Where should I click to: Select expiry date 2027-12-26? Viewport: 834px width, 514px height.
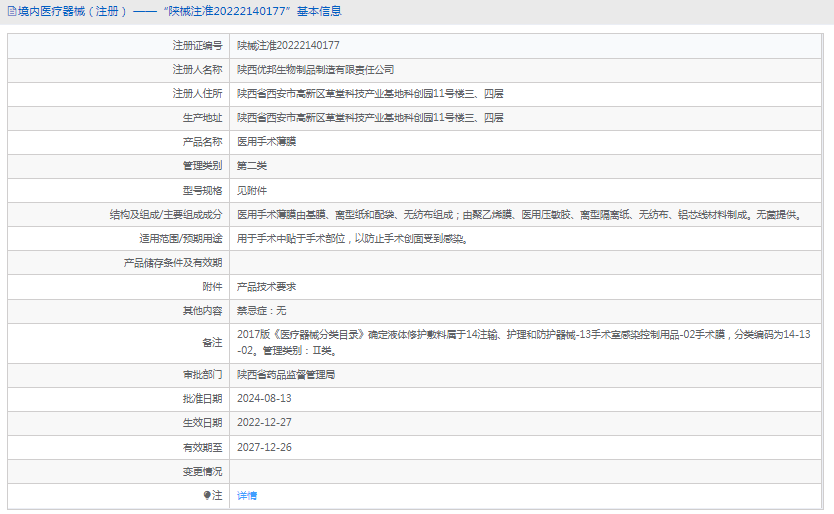point(264,447)
